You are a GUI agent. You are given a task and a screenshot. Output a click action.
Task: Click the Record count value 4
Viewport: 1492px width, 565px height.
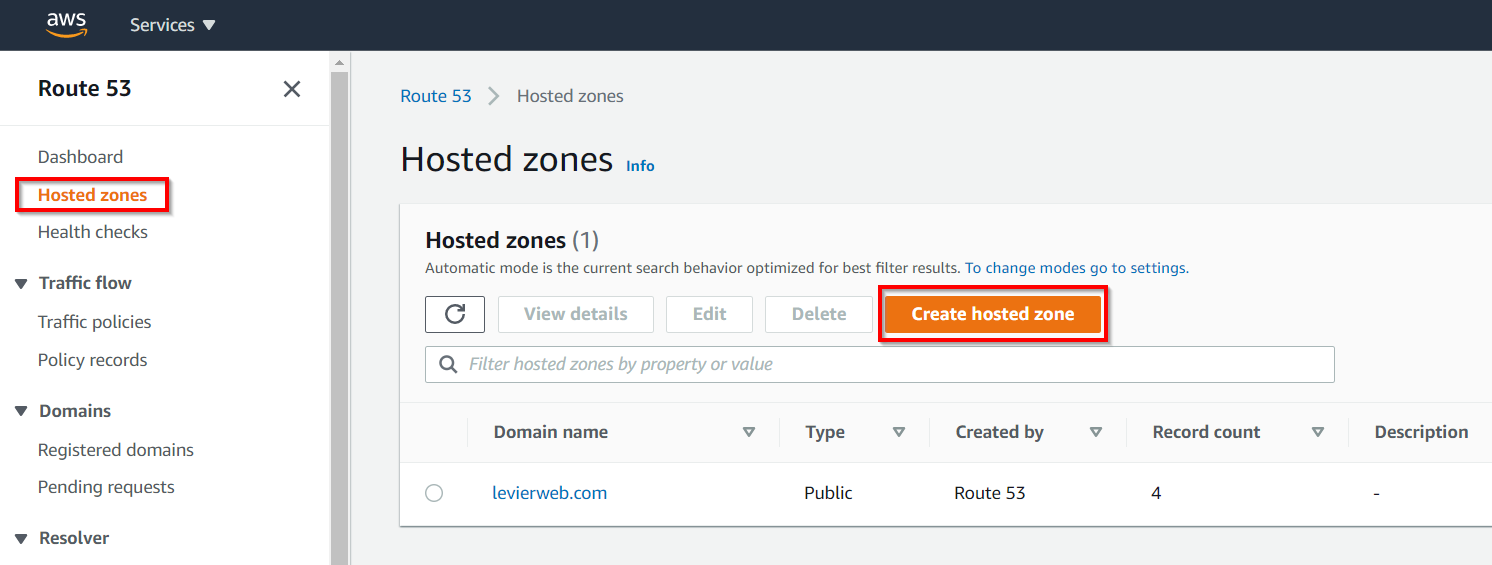click(1156, 493)
